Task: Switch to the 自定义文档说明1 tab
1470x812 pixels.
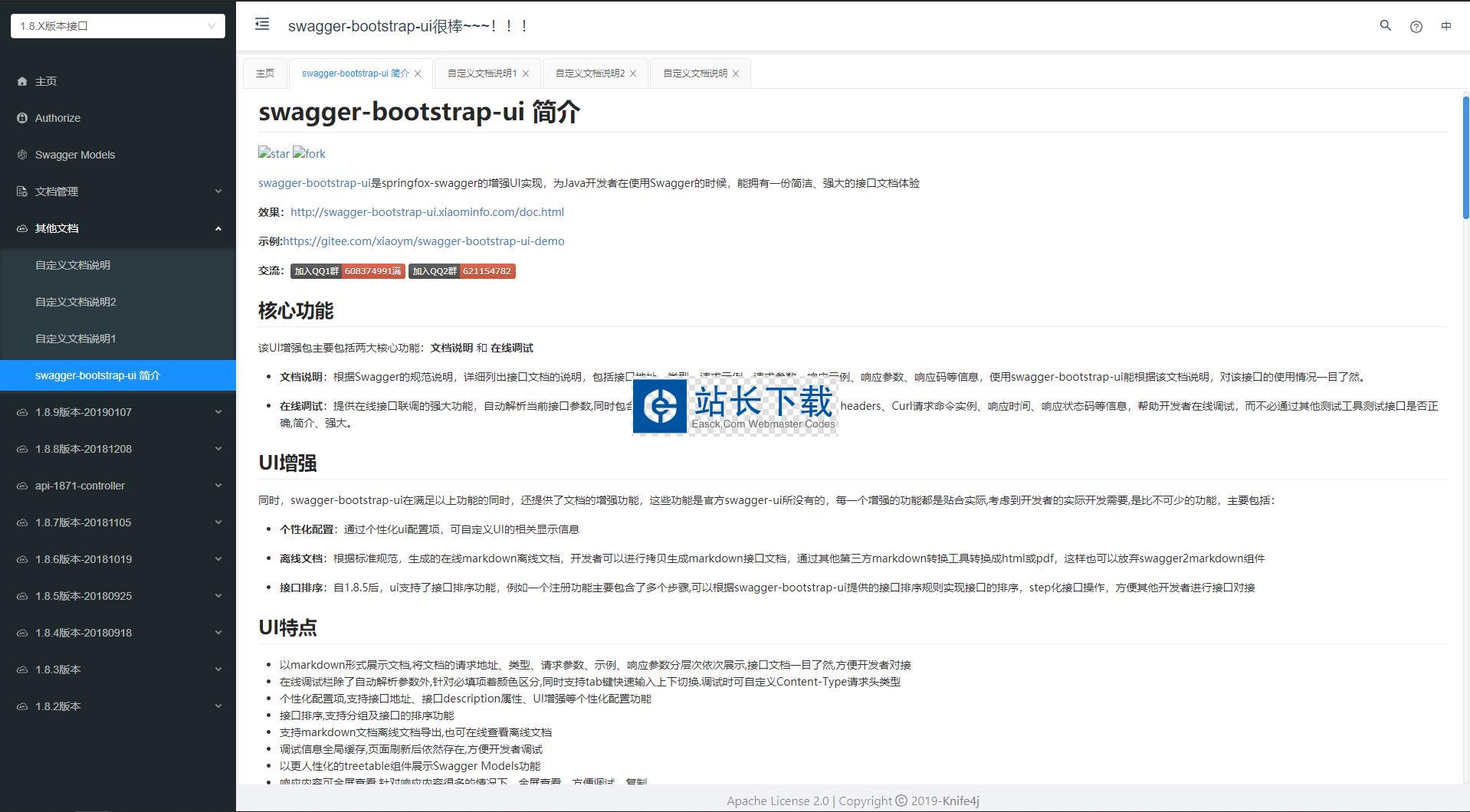Action: pyautogui.click(x=482, y=74)
